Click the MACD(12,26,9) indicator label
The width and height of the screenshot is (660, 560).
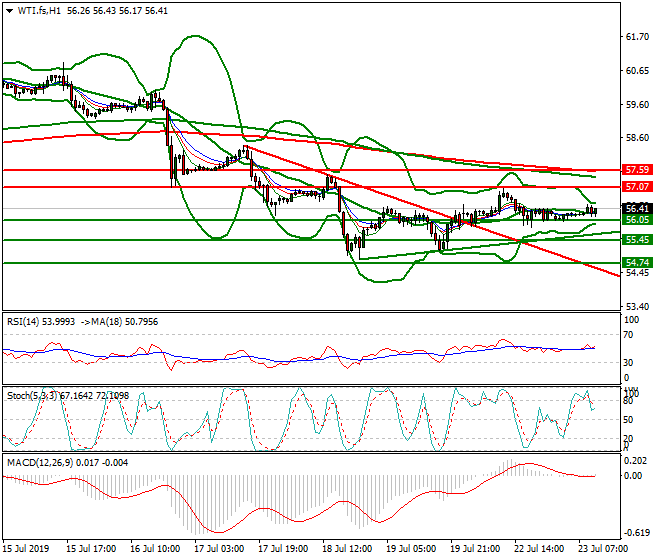point(40,461)
